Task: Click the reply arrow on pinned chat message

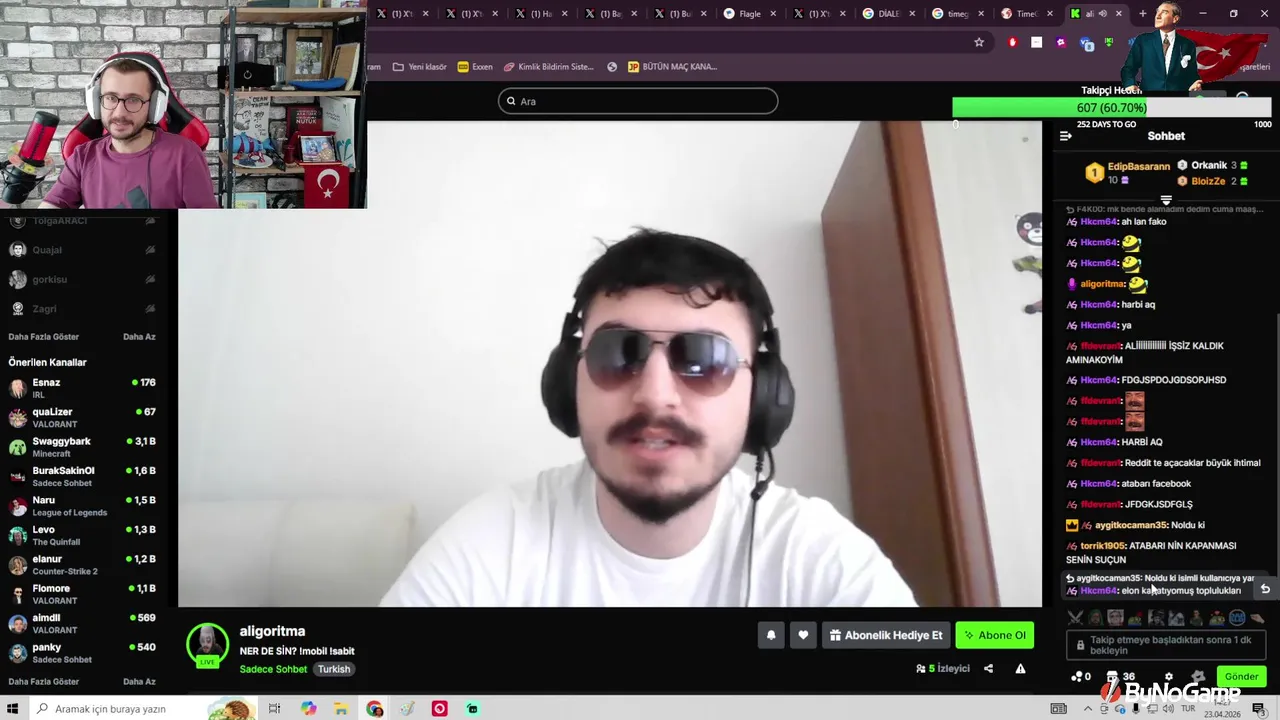Action: coord(1265,589)
